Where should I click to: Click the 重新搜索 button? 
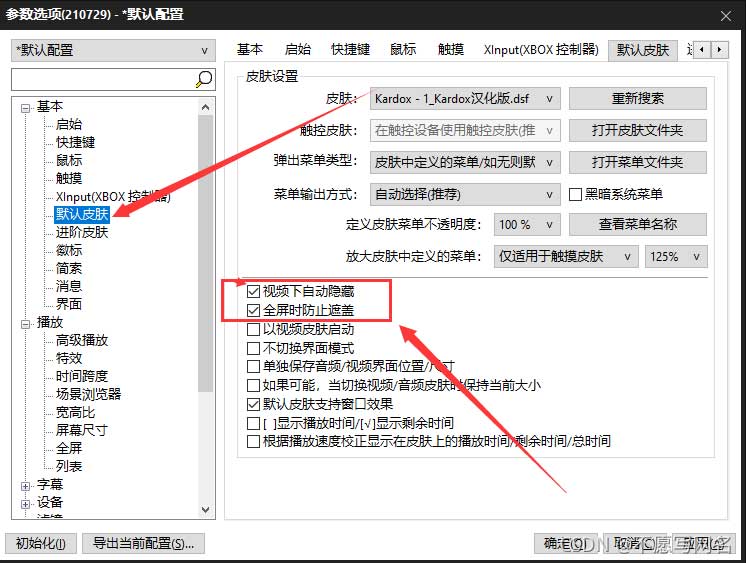click(637, 99)
